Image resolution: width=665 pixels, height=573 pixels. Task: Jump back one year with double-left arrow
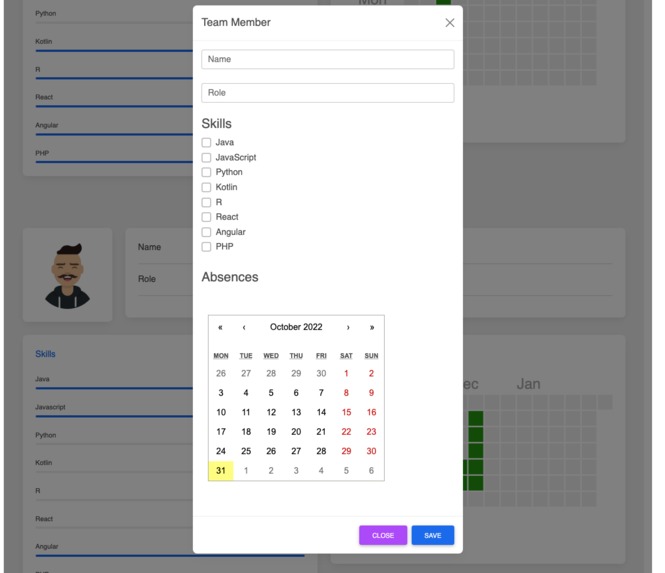[220, 327]
